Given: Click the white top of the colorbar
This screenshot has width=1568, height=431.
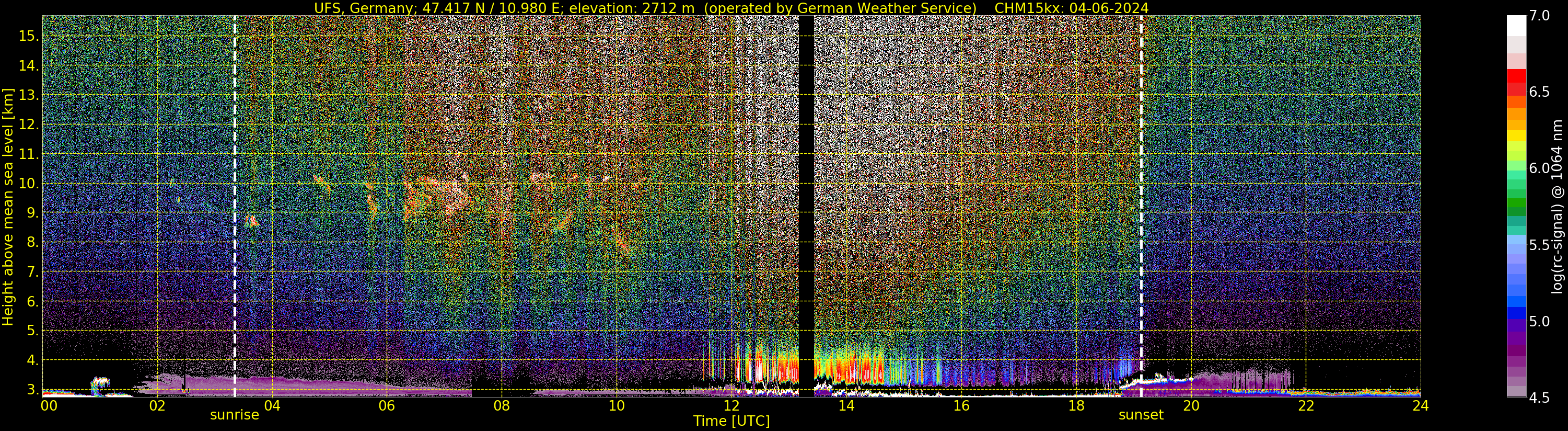Looking at the screenshot, I should (x=1516, y=26).
